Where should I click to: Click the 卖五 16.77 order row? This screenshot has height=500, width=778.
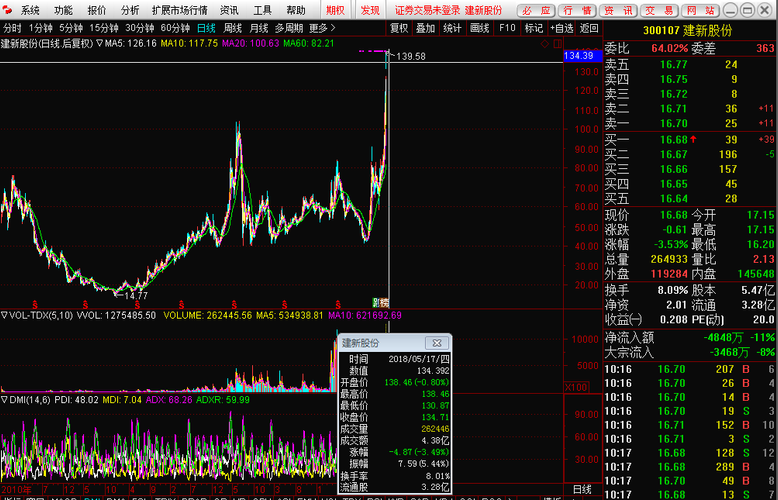[x=690, y=64]
